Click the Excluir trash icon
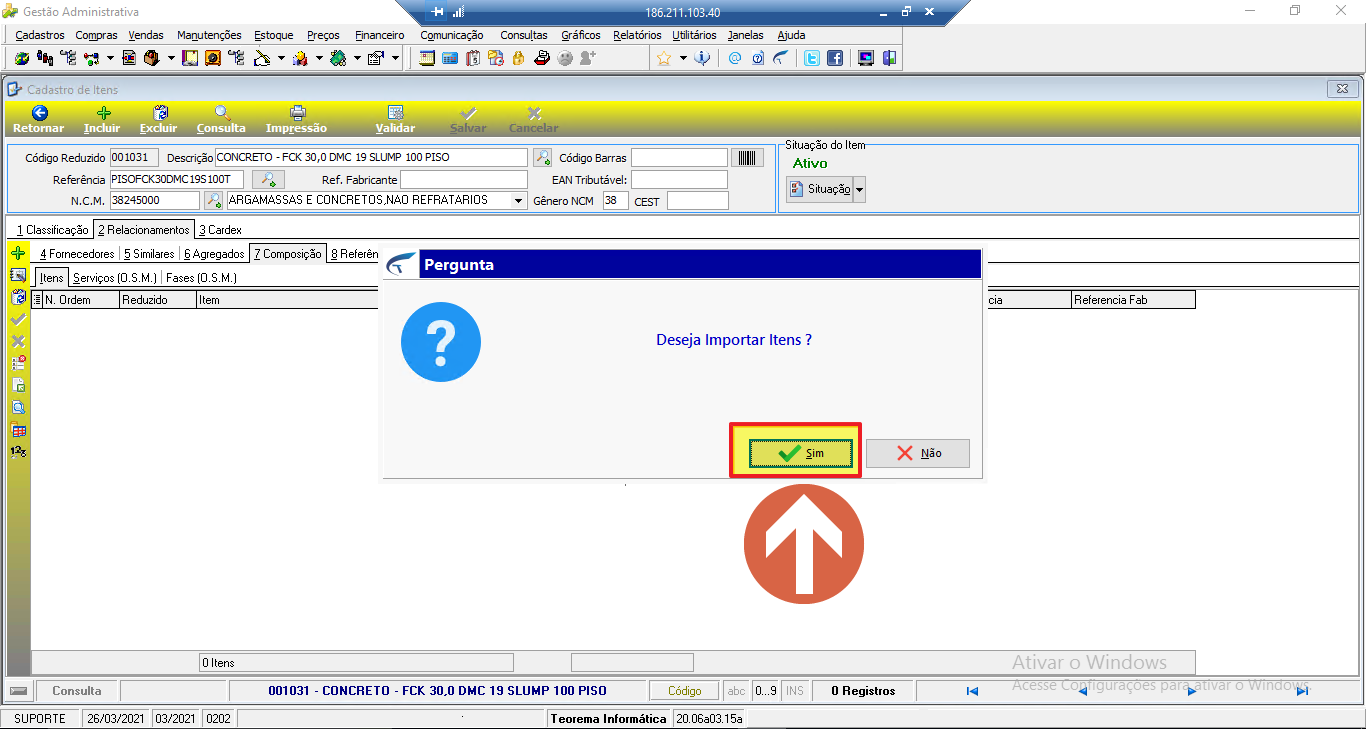 pyautogui.click(x=160, y=113)
